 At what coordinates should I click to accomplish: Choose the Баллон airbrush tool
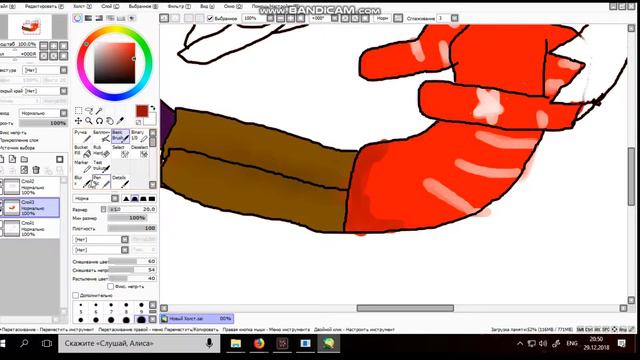101,136
